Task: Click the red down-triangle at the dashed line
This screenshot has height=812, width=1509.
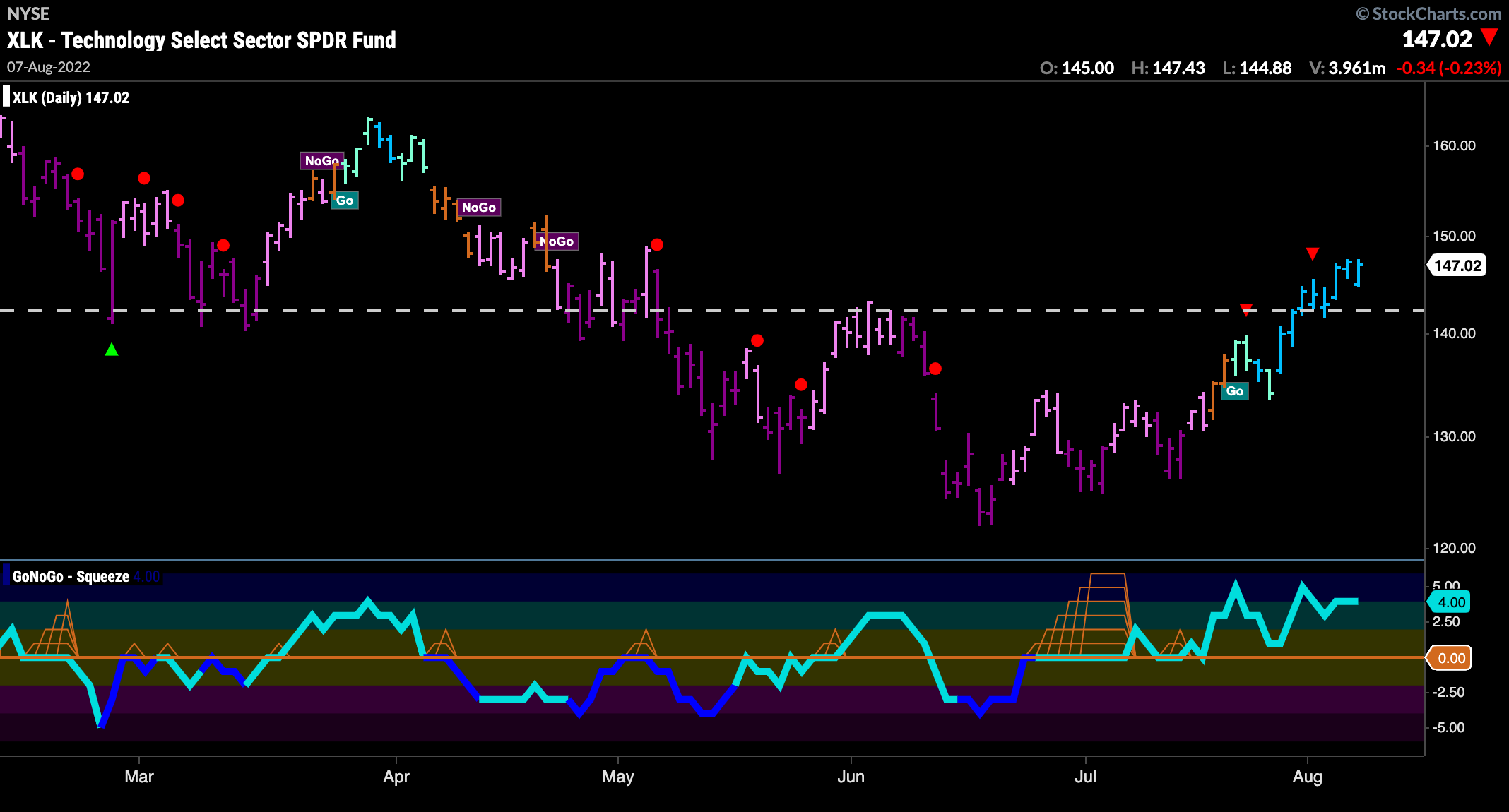Action: (x=1246, y=309)
